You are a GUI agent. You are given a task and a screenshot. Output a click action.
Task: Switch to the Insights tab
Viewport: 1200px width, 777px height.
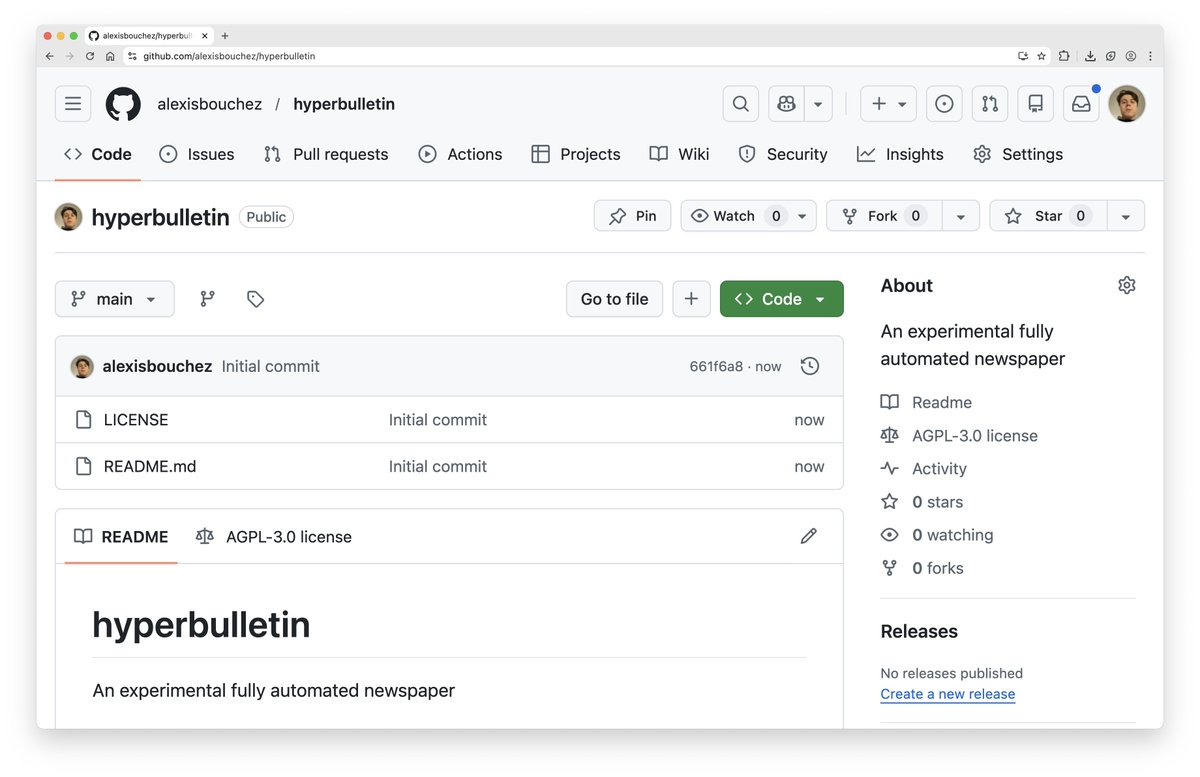(900, 154)
